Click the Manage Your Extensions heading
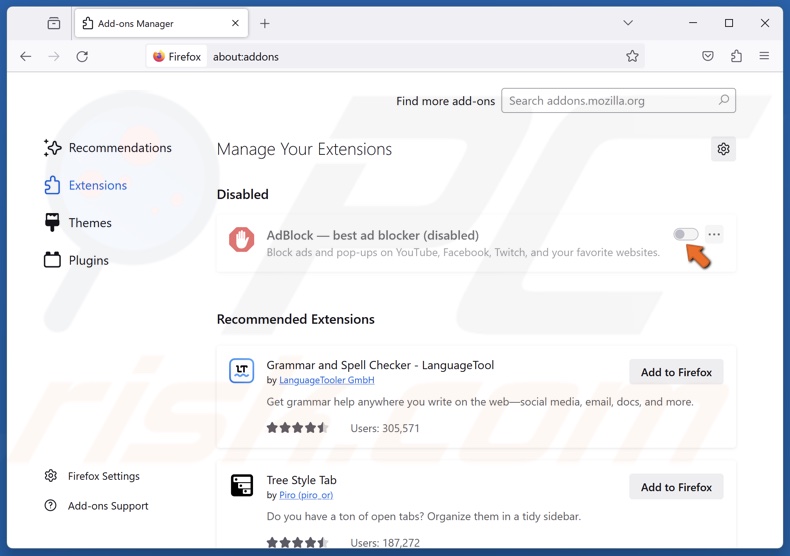This screenshot has height=556, width=790. 304,149
